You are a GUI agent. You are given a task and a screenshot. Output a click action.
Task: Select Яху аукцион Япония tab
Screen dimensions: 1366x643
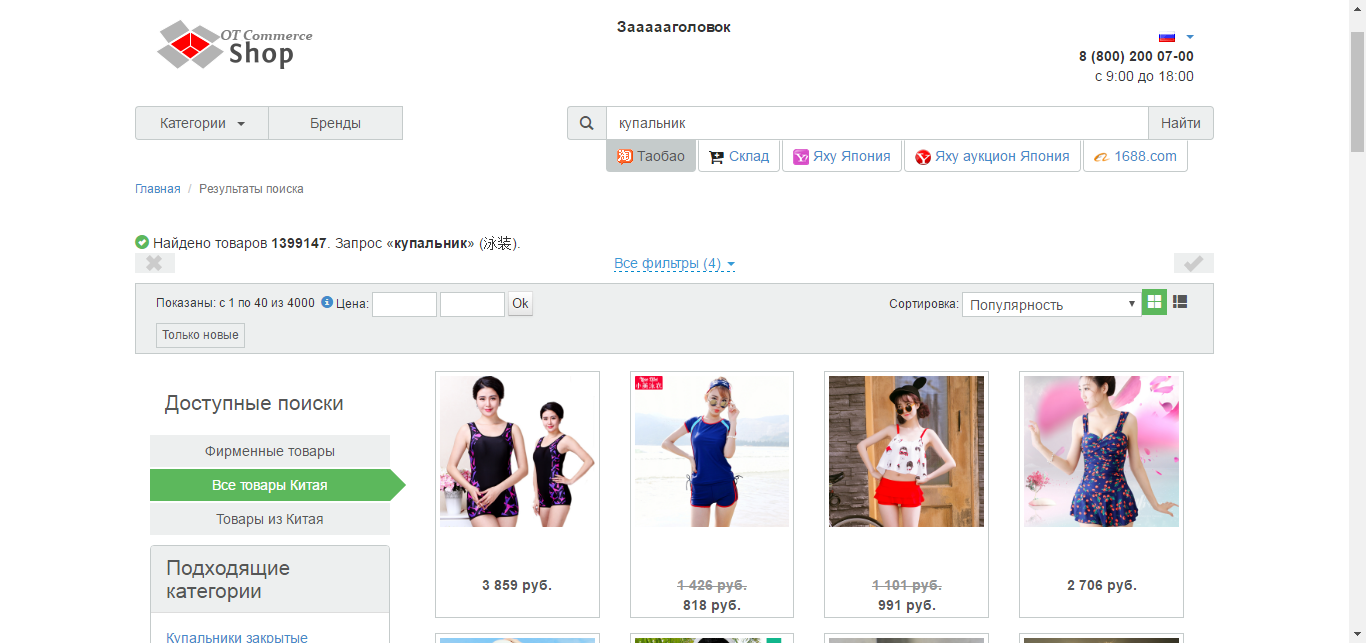[992, 156]
